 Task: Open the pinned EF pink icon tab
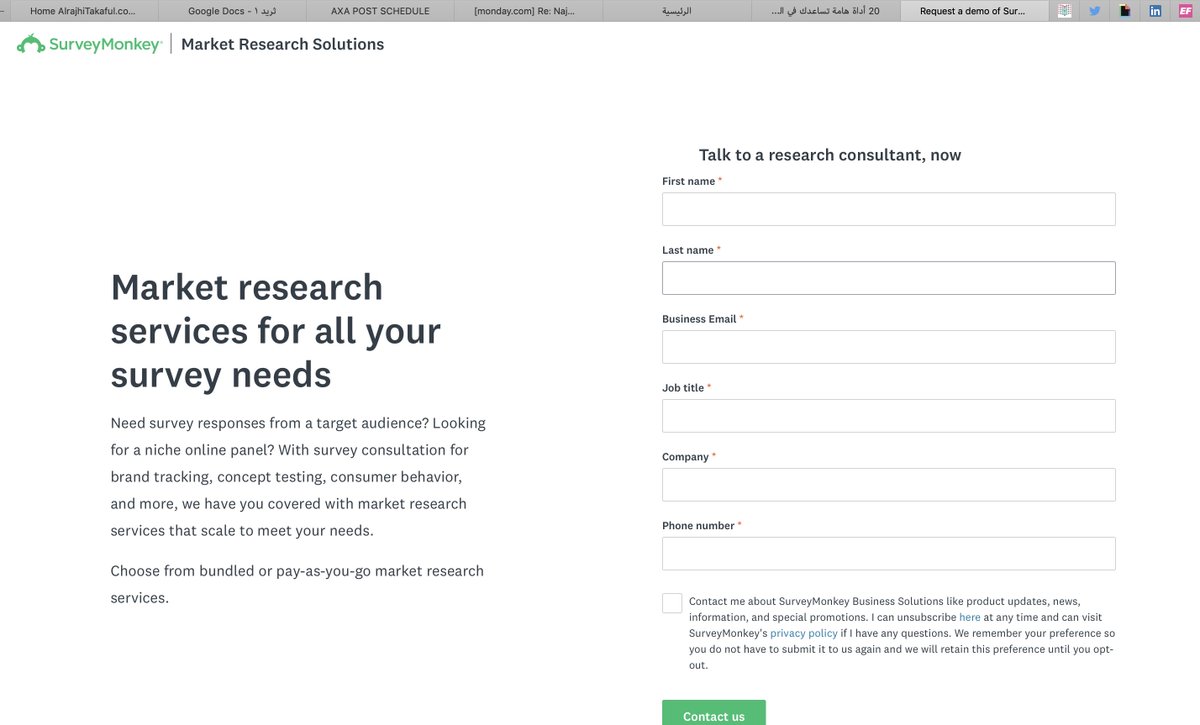[1185, 11]
